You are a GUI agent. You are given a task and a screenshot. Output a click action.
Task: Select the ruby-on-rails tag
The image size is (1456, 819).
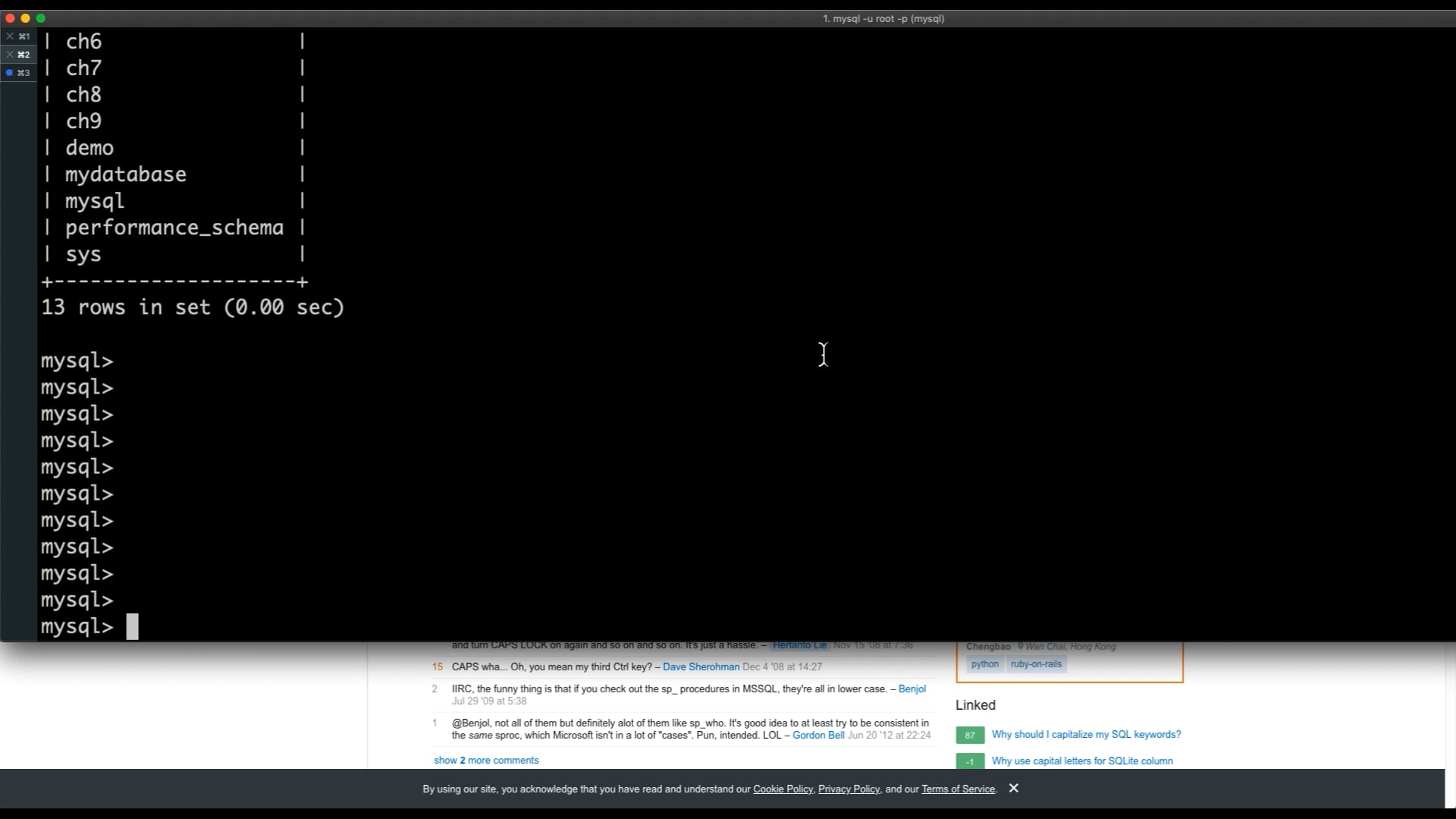coord(1036,664)
